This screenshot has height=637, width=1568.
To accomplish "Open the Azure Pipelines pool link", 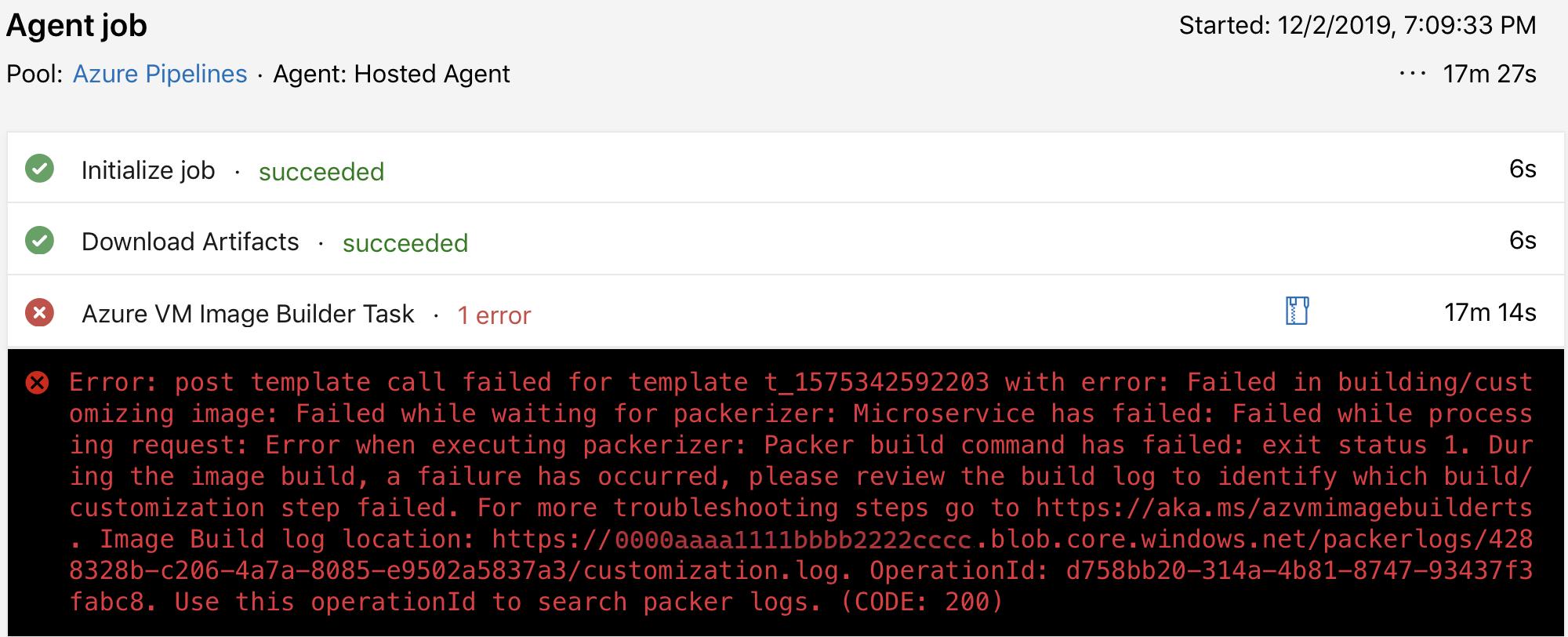I will (x=159, y=73).
